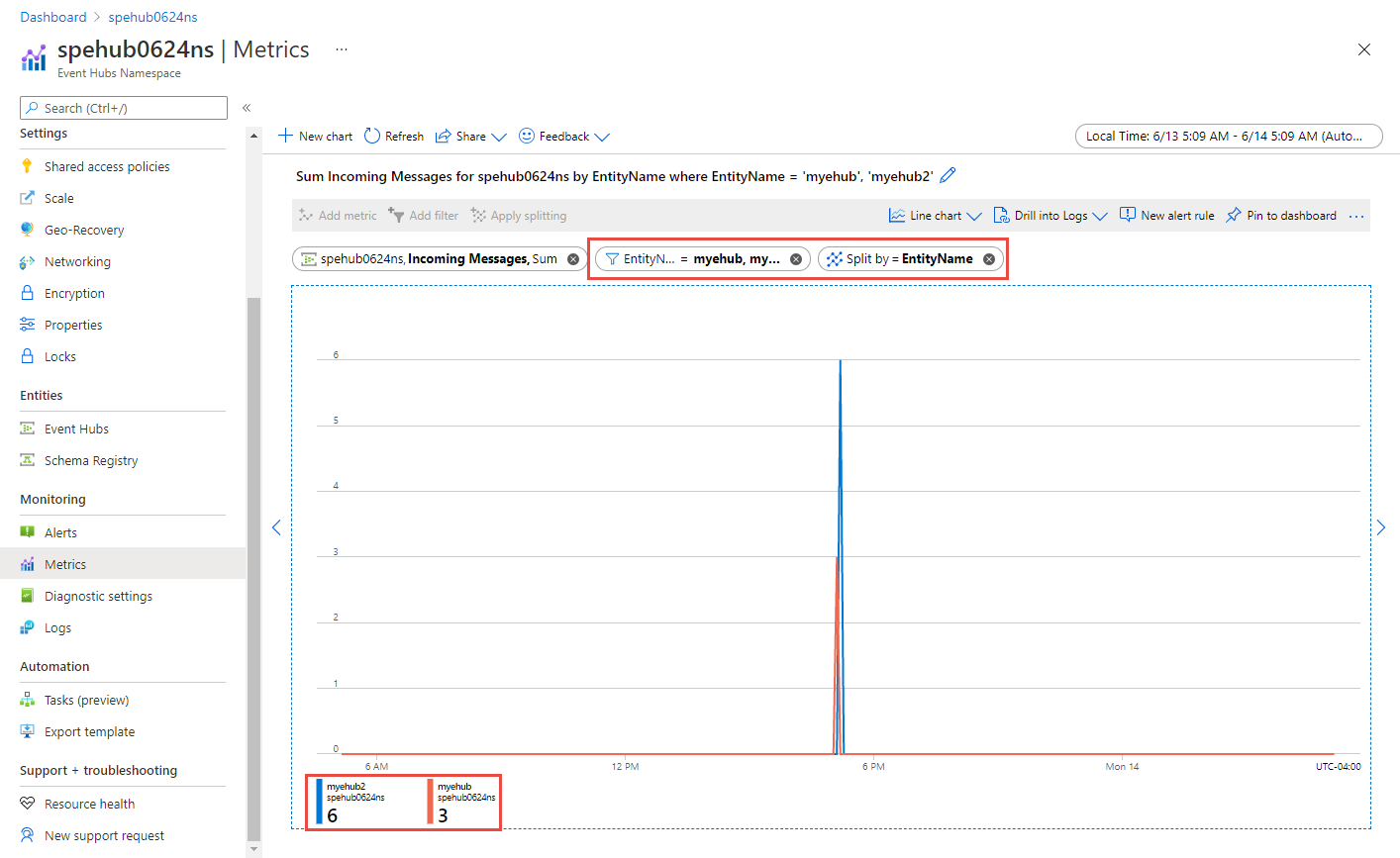Select the red myehub legend swatch
The image size is (1400, 858).
(x=431, y=803)
